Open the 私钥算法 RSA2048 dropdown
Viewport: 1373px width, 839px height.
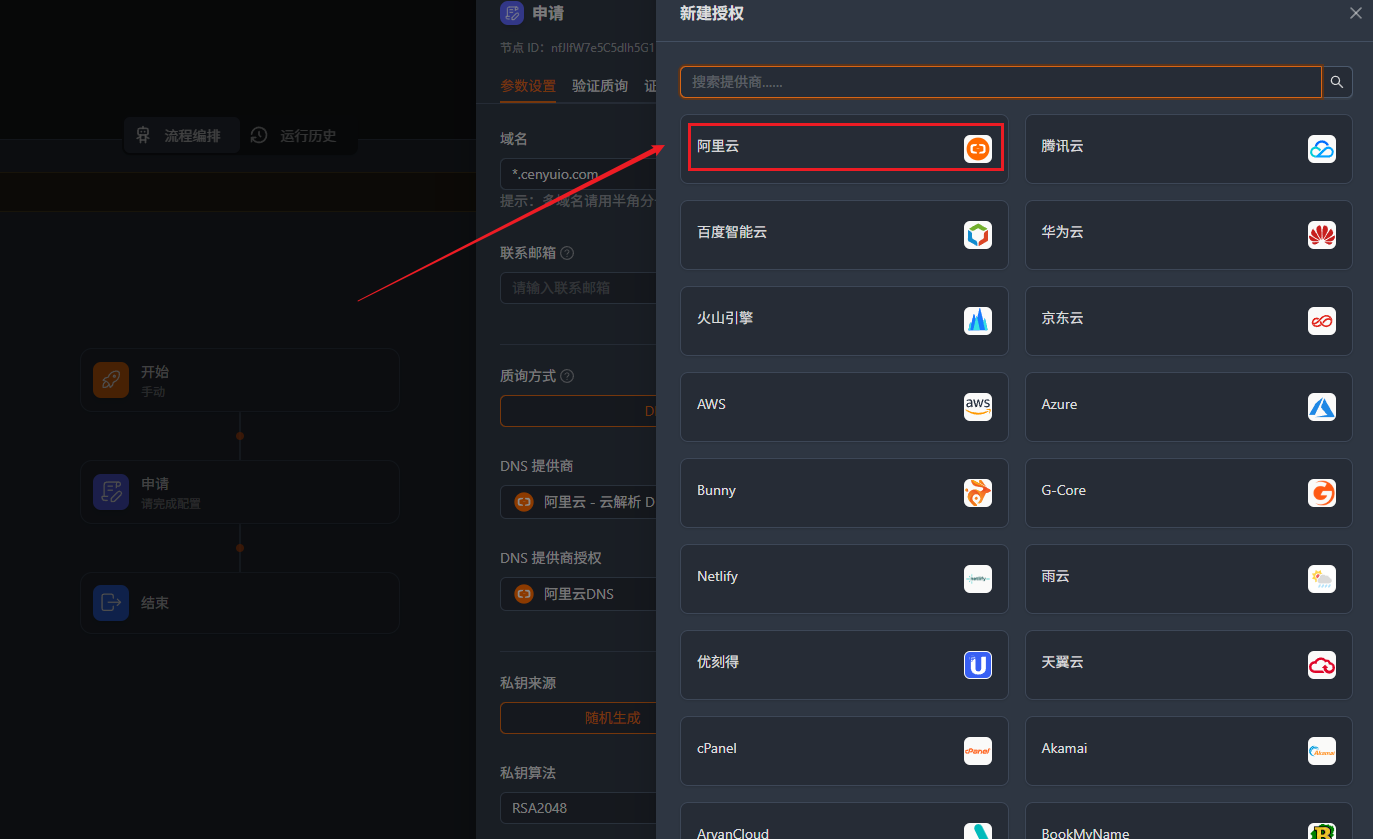[580, 807]
